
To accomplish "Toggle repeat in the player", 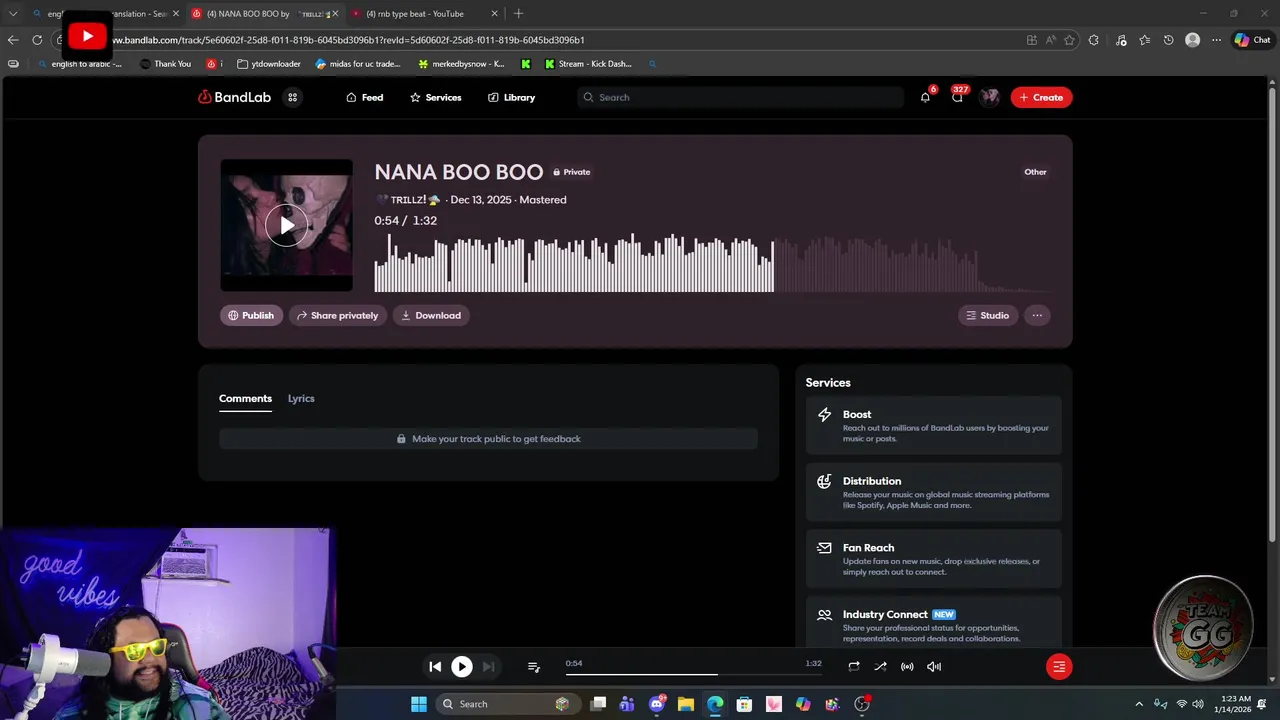I will click(853, 667).
